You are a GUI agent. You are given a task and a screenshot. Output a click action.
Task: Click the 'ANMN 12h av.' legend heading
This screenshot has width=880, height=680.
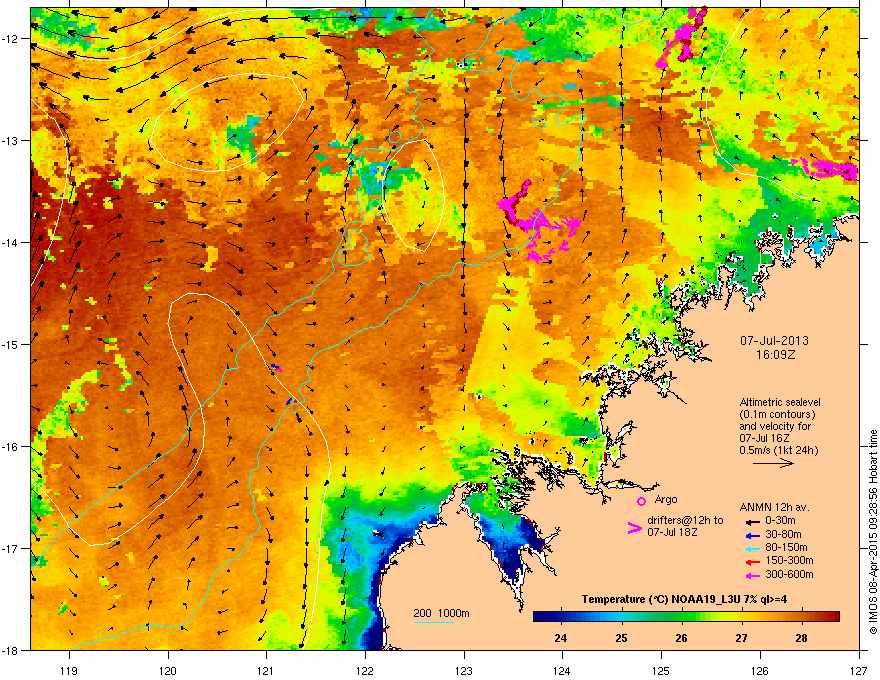coord(774,508)
